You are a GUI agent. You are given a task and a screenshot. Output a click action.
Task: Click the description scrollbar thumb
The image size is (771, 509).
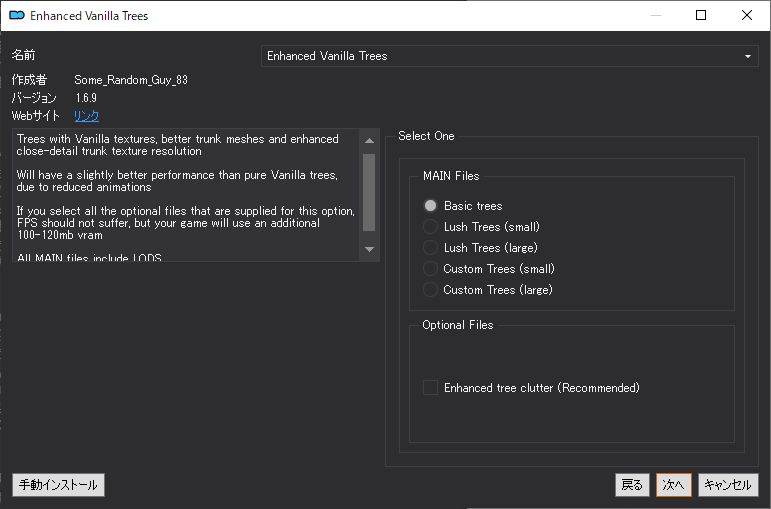(x=369, y=192)
